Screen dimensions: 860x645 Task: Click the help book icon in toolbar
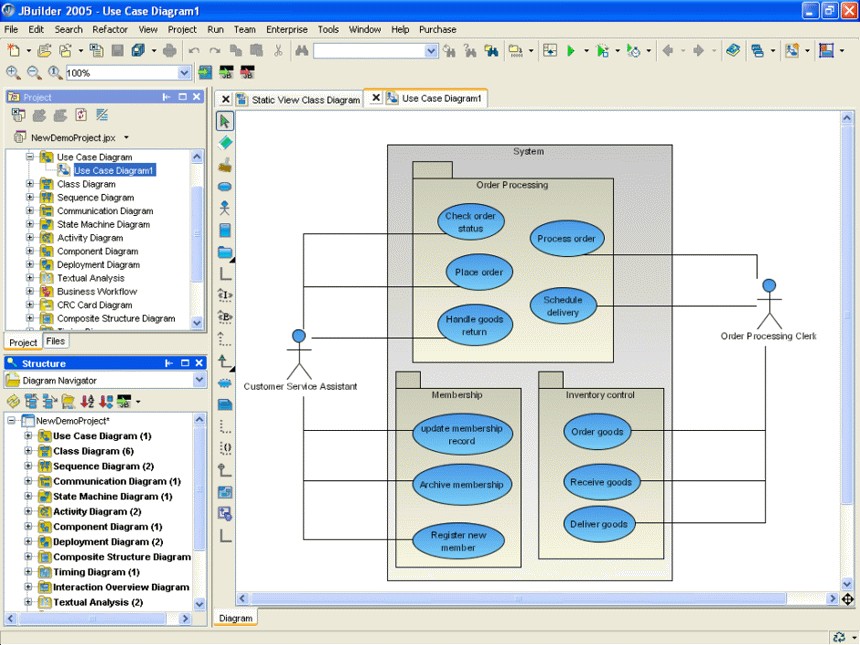[733, 50]
